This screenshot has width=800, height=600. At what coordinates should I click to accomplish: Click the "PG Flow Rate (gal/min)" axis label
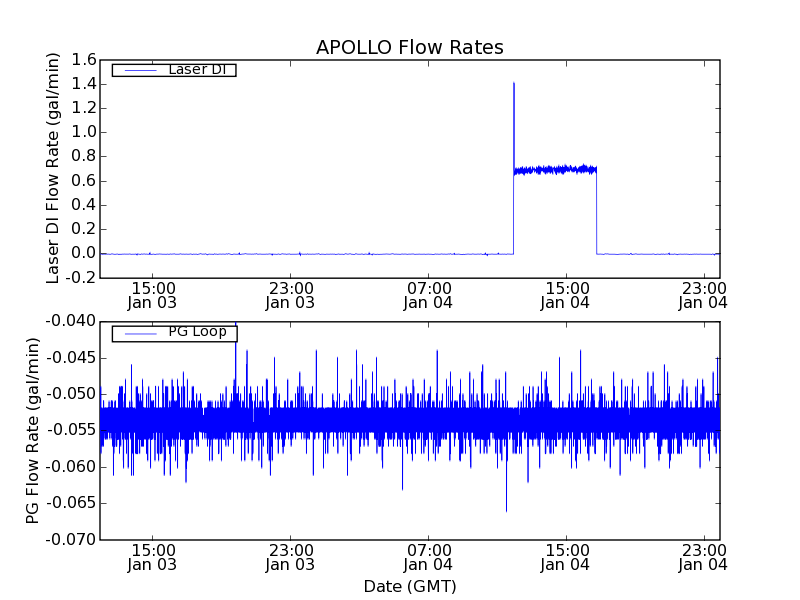point(32,431)
